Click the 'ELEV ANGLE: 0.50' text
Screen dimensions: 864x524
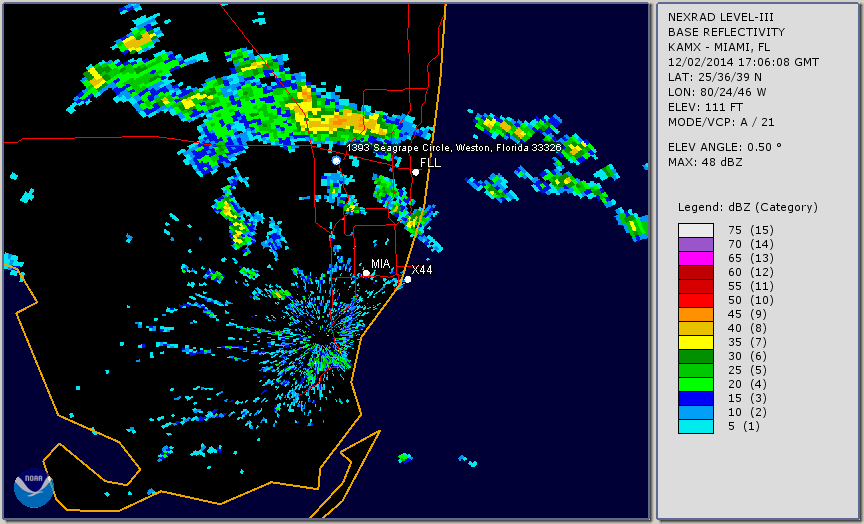(x=725, y=147)
